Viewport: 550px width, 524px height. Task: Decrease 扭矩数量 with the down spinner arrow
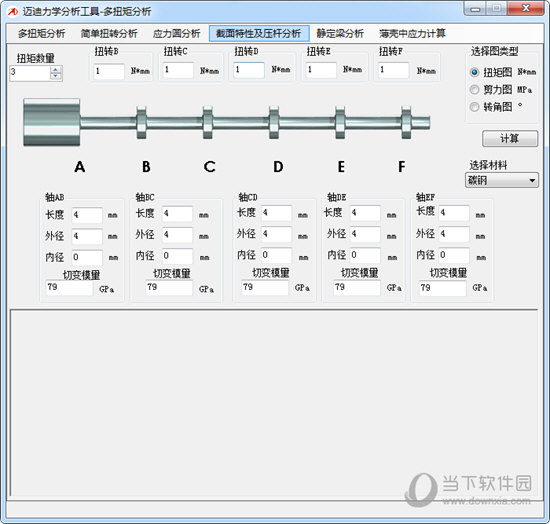pos(55,76)
